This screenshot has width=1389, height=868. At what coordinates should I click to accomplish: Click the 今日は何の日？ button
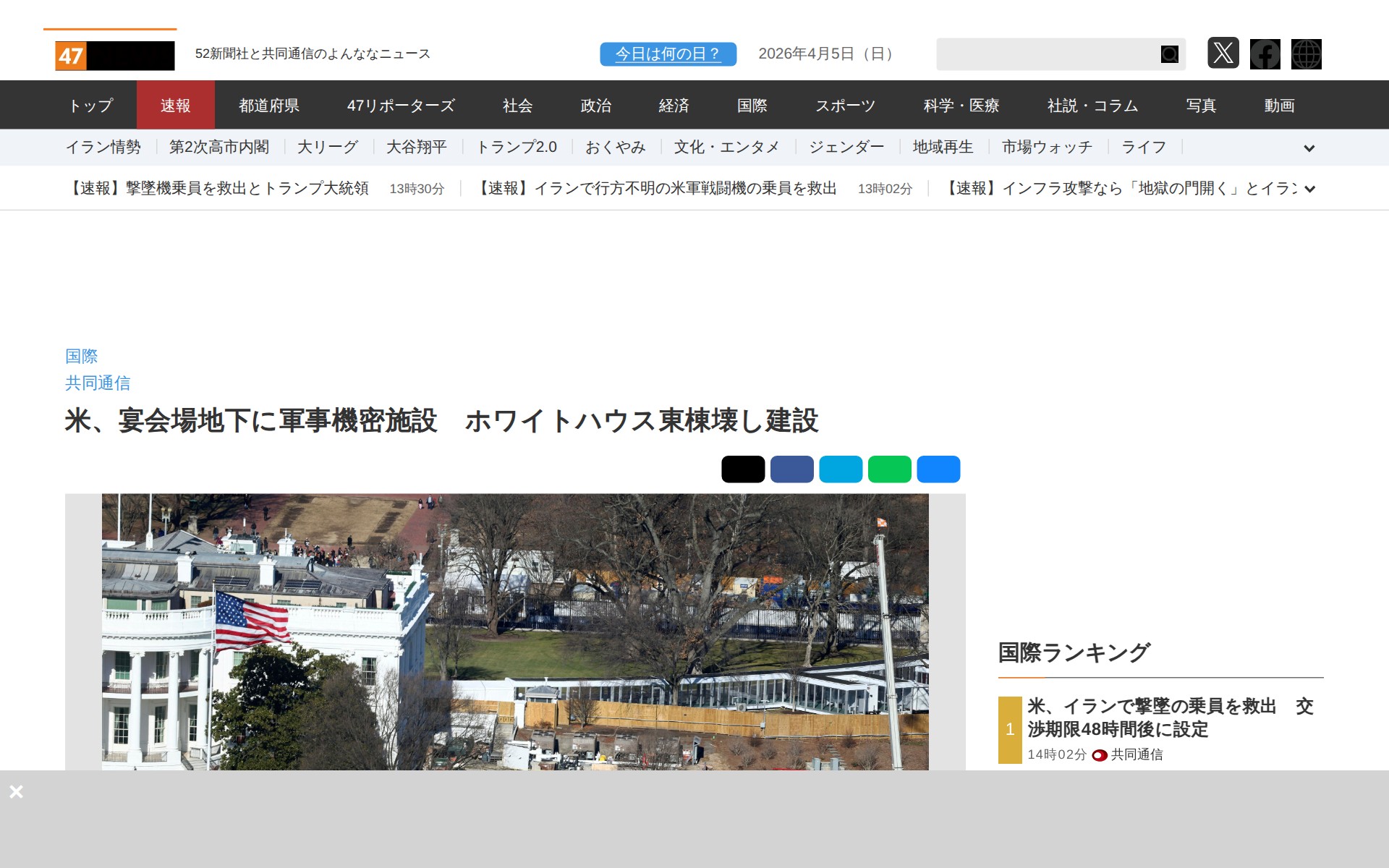pyautogui.click(x=667, y=54)
